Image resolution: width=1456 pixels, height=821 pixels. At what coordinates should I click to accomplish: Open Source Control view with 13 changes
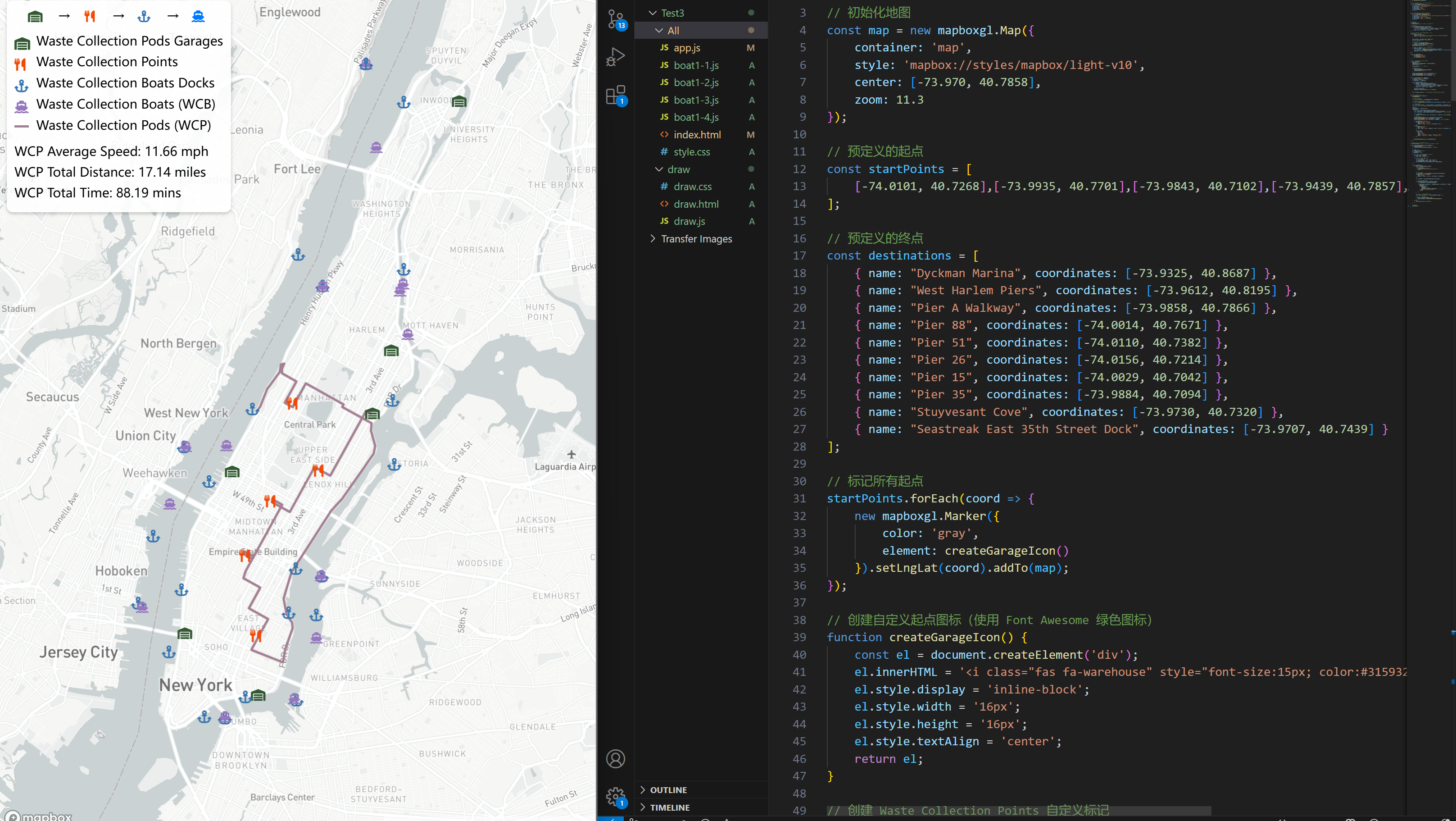pos(616,20)
